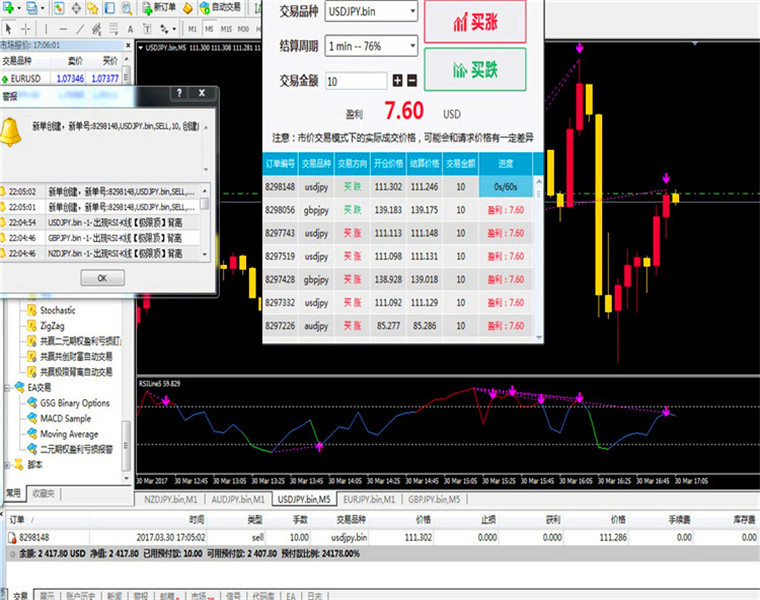The height and width of the screenshot is (600, 760).
Task: Click the 交易金额 amount input field
Action: coord(356,81)
